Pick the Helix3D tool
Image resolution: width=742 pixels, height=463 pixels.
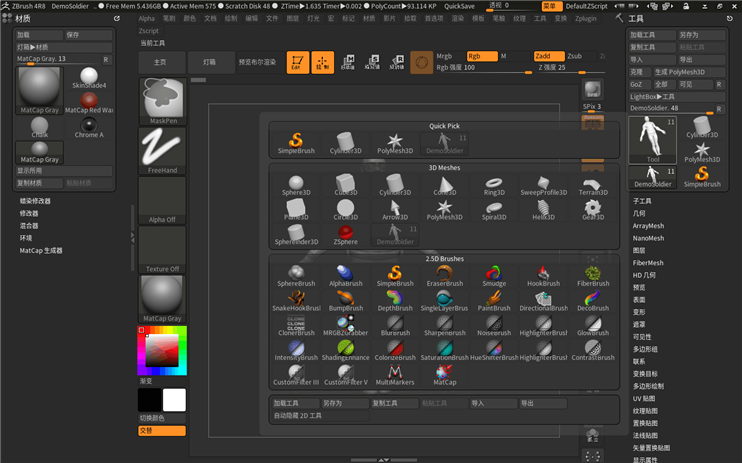click(x=543, y=210)
